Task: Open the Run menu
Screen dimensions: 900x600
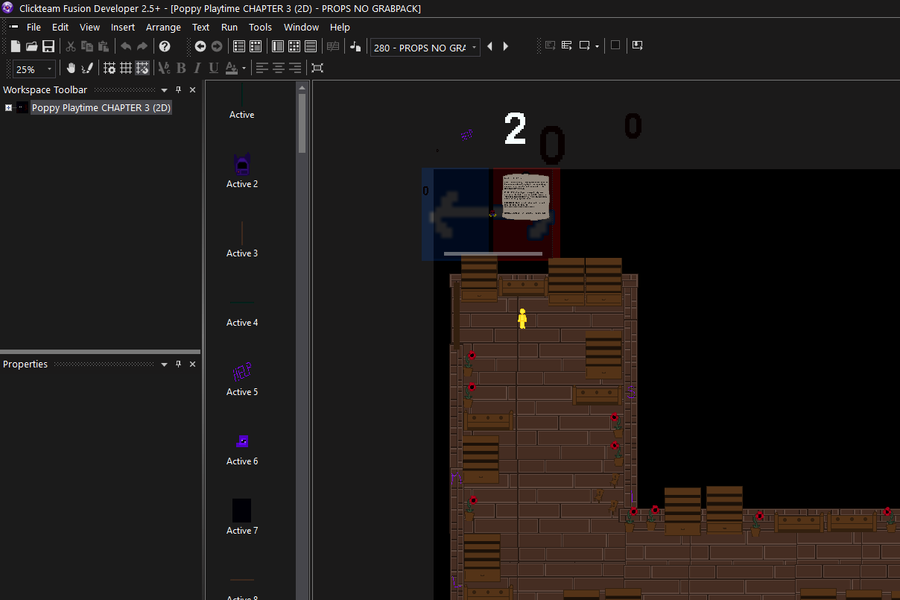Action: [229, 27]
